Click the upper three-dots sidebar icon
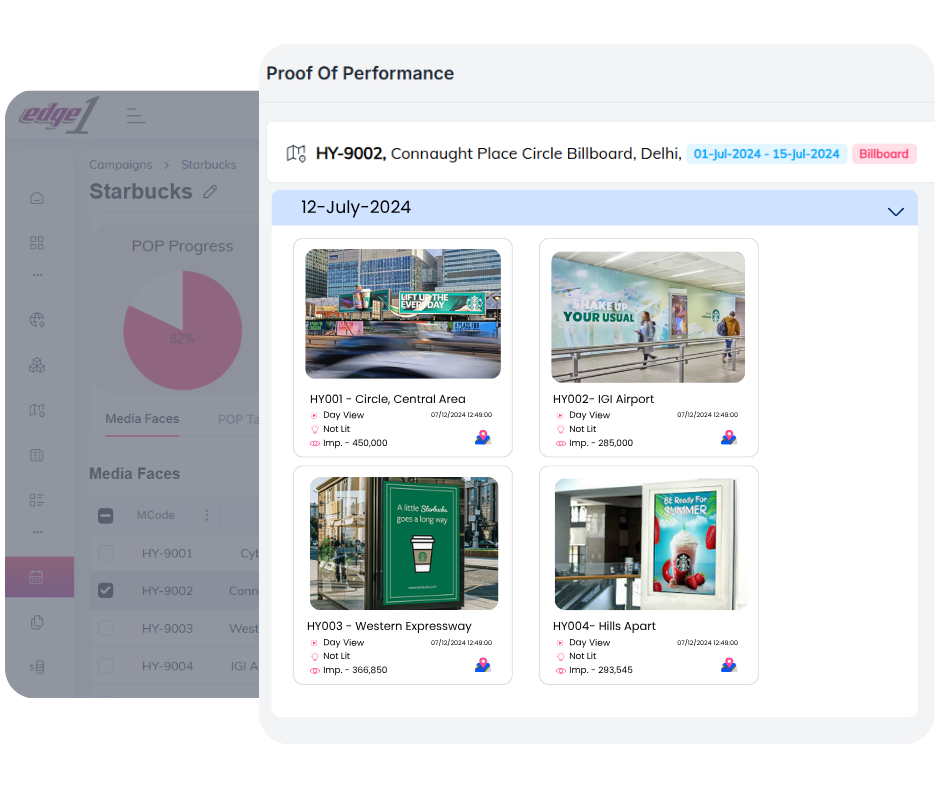Screen dimensions: 940x788 pyautogui.click(x=38, y=275)
